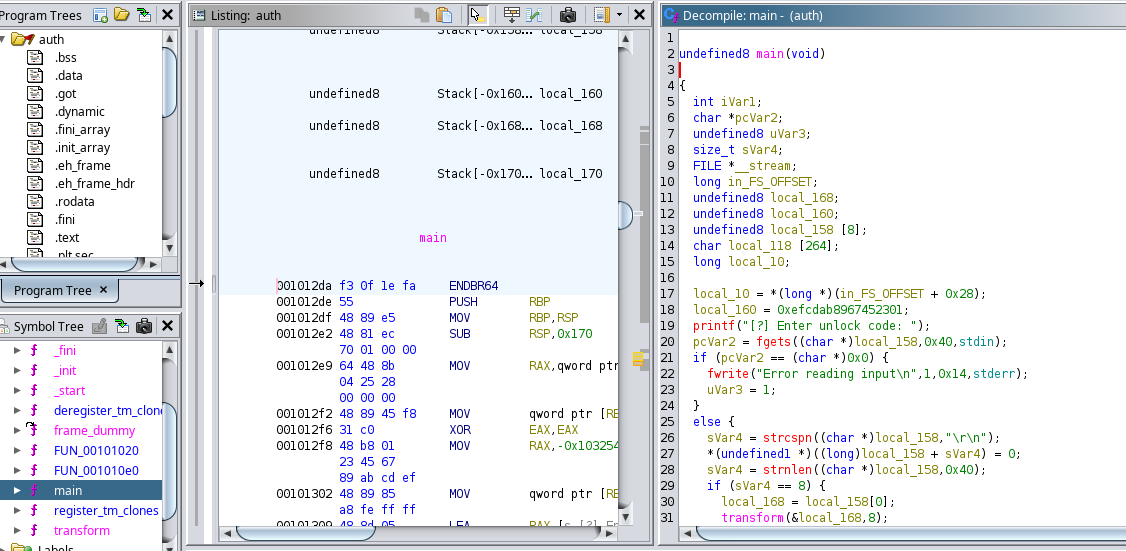Screen dimensions: 1126x551
Task: Expand the transform function node
Action: click(x=17, y=531)
